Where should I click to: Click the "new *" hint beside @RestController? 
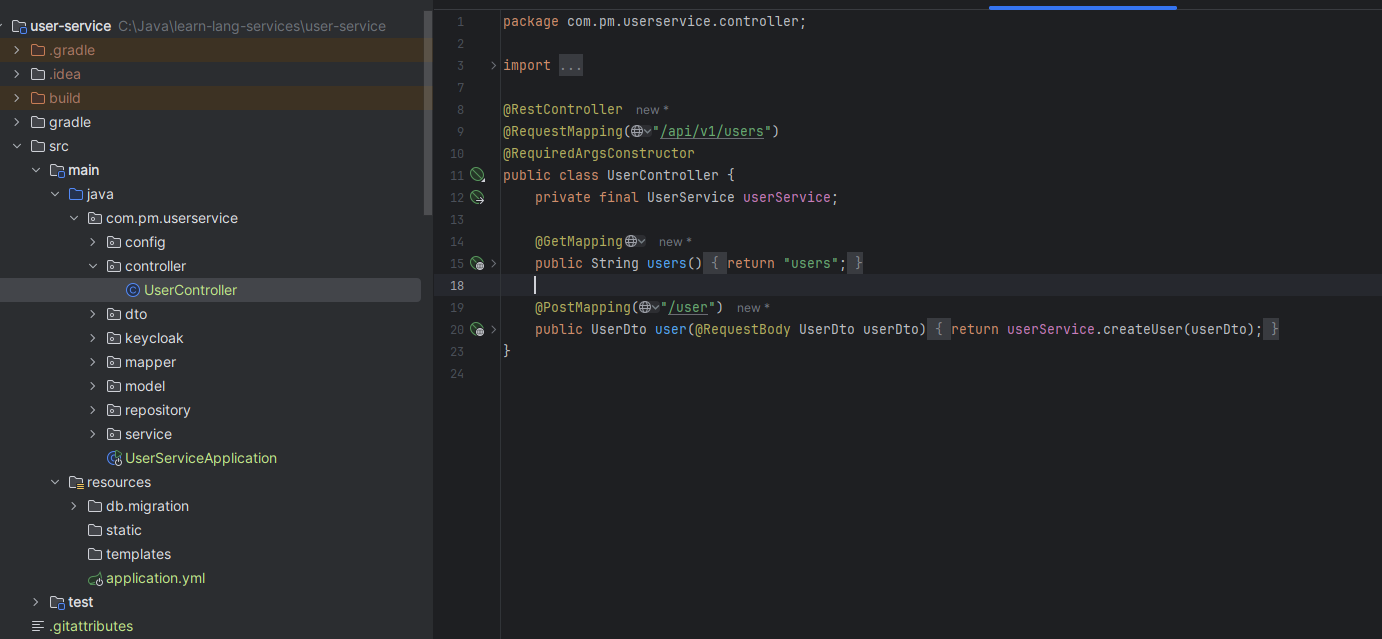[653, 110]
